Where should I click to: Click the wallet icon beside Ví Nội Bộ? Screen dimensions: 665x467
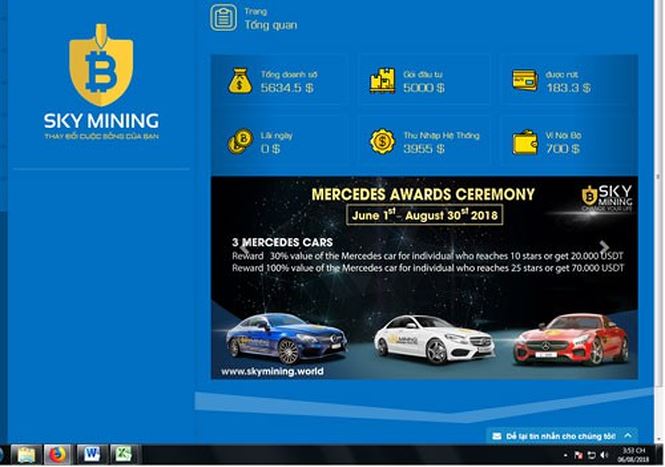(525, 142)
